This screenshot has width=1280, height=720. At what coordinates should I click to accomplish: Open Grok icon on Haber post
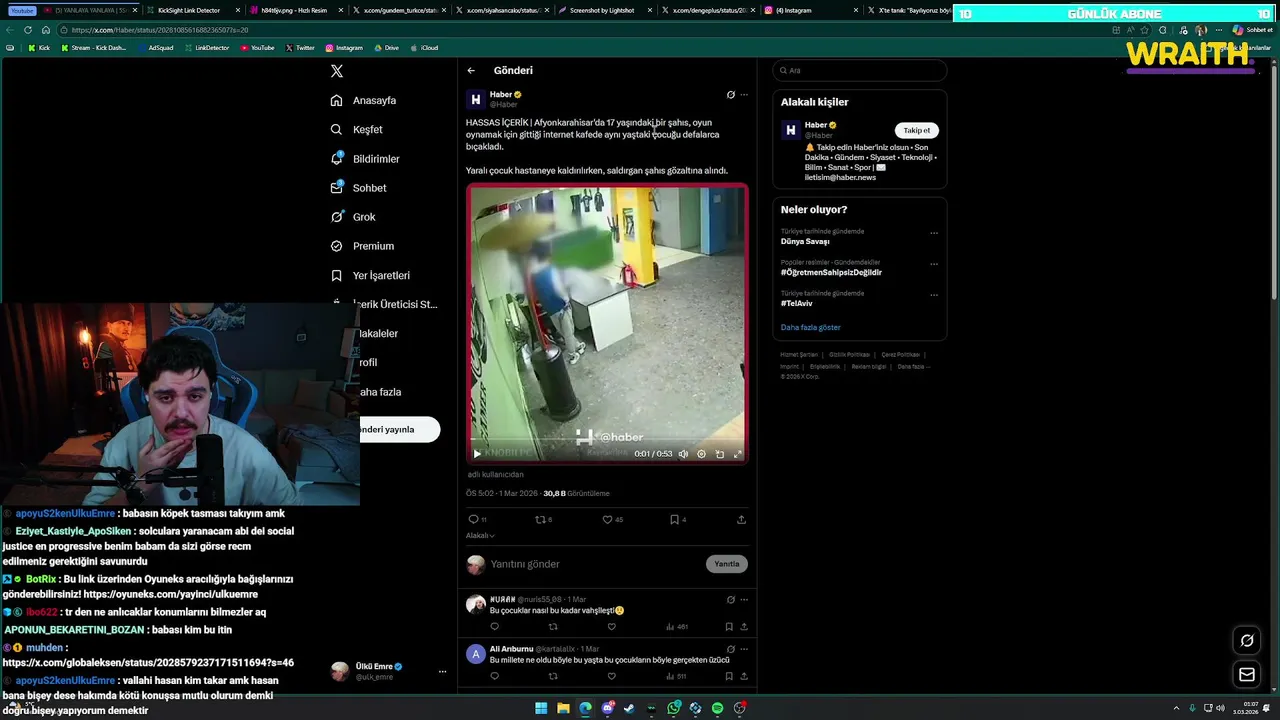tap(731, 95)
